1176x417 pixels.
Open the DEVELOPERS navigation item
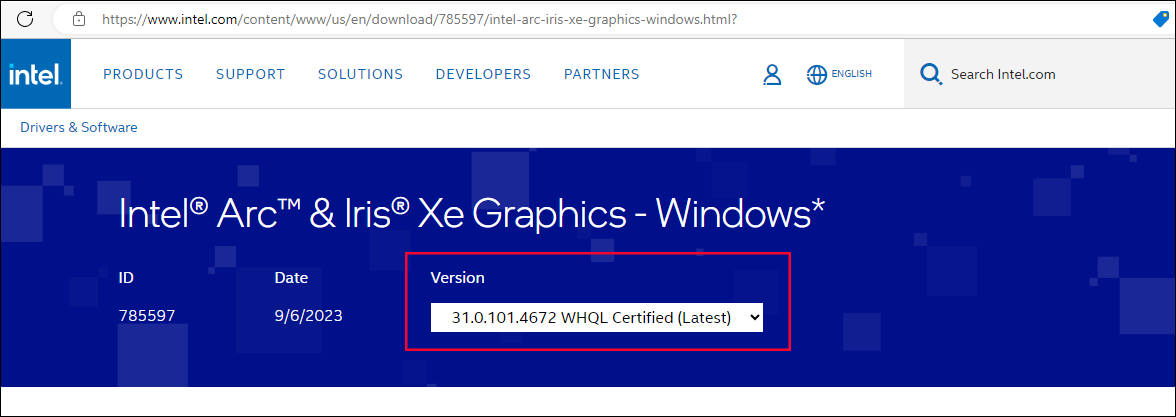483,74
